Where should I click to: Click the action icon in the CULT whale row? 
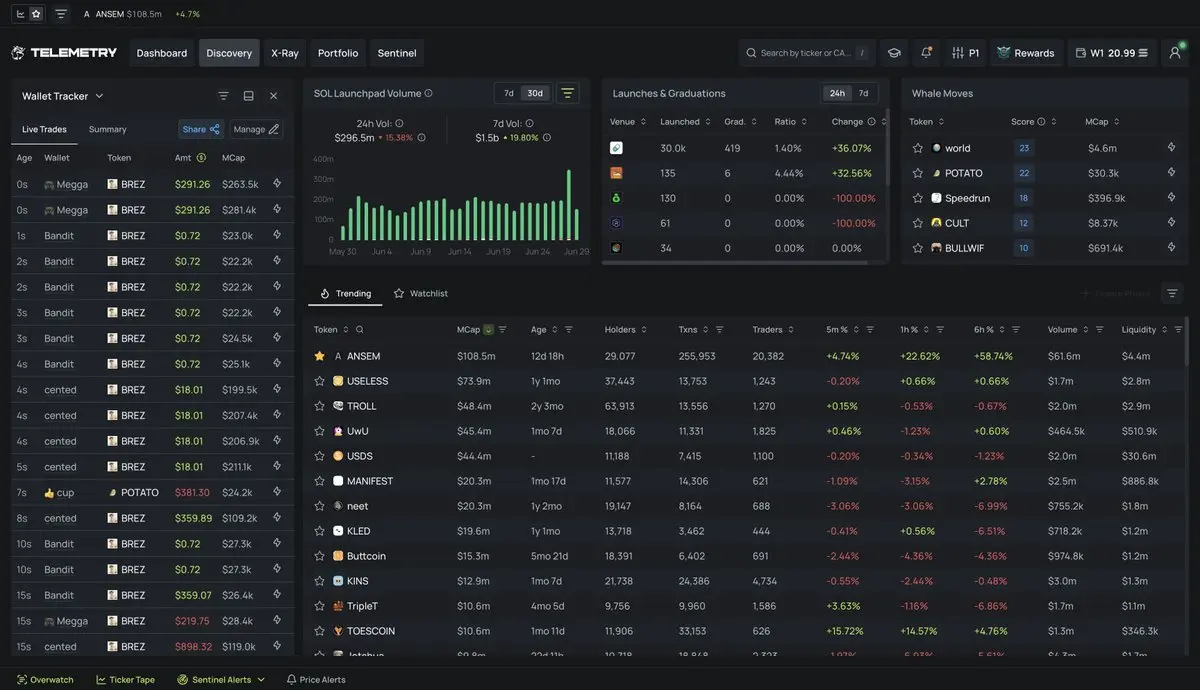(1172, 222)
